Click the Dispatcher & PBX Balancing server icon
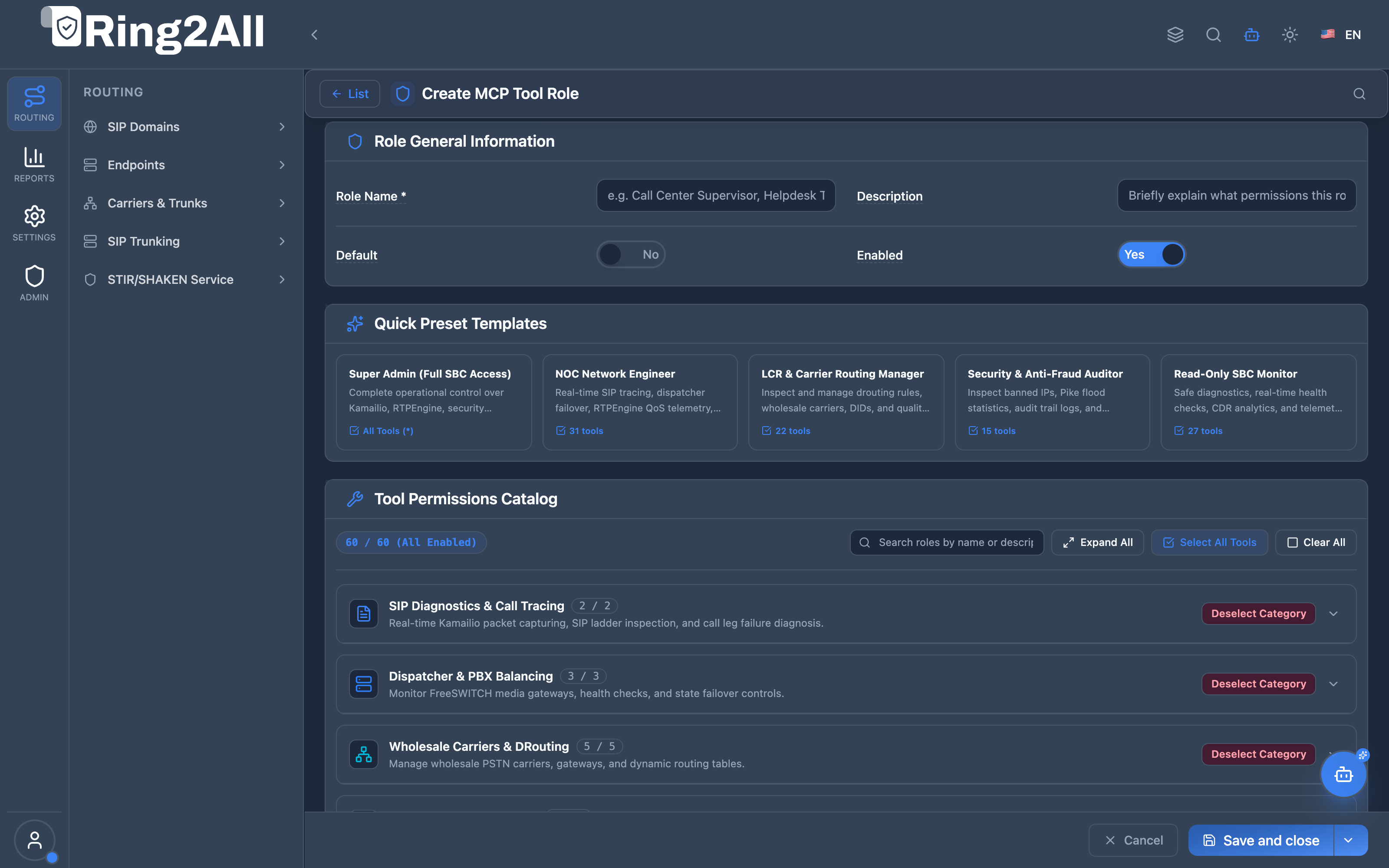This screenshot has height=868, width=1389. pyautogui.click(x=363, y=684)
